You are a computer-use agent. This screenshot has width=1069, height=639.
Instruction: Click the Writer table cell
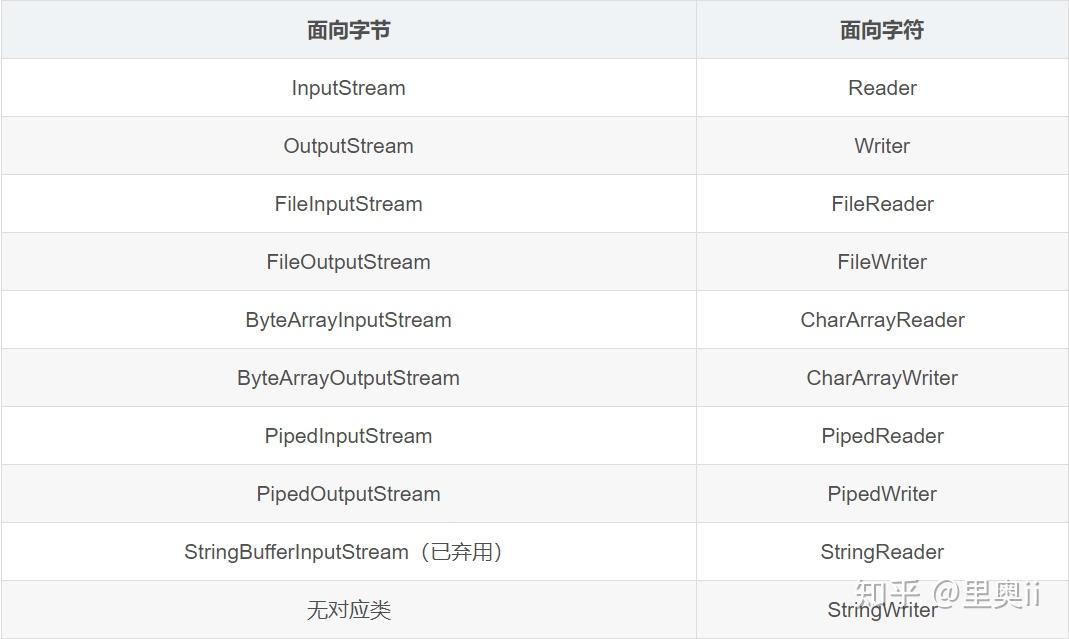coord(882,146)
